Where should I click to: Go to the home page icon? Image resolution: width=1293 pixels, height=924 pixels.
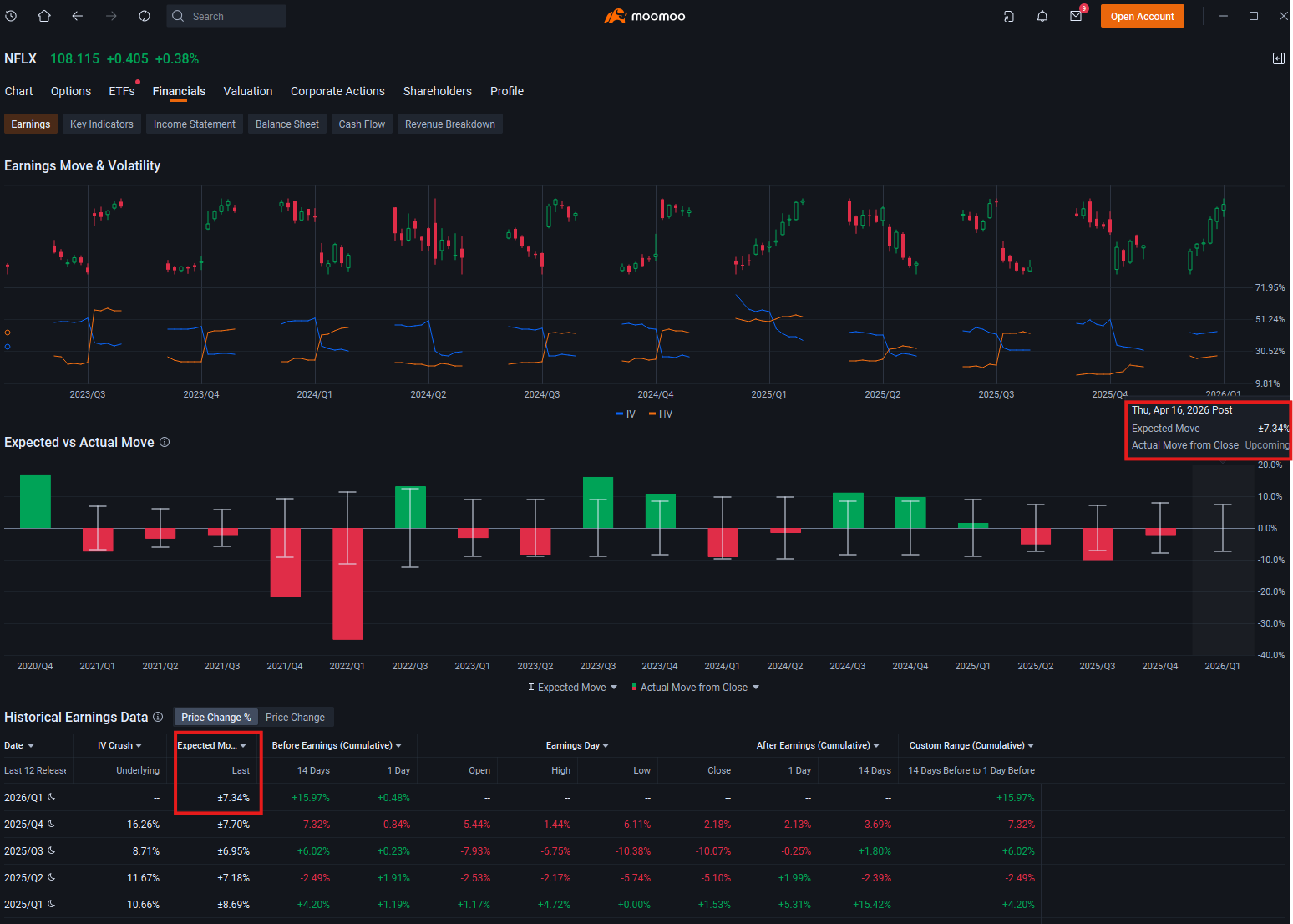(x=44, y=16)
